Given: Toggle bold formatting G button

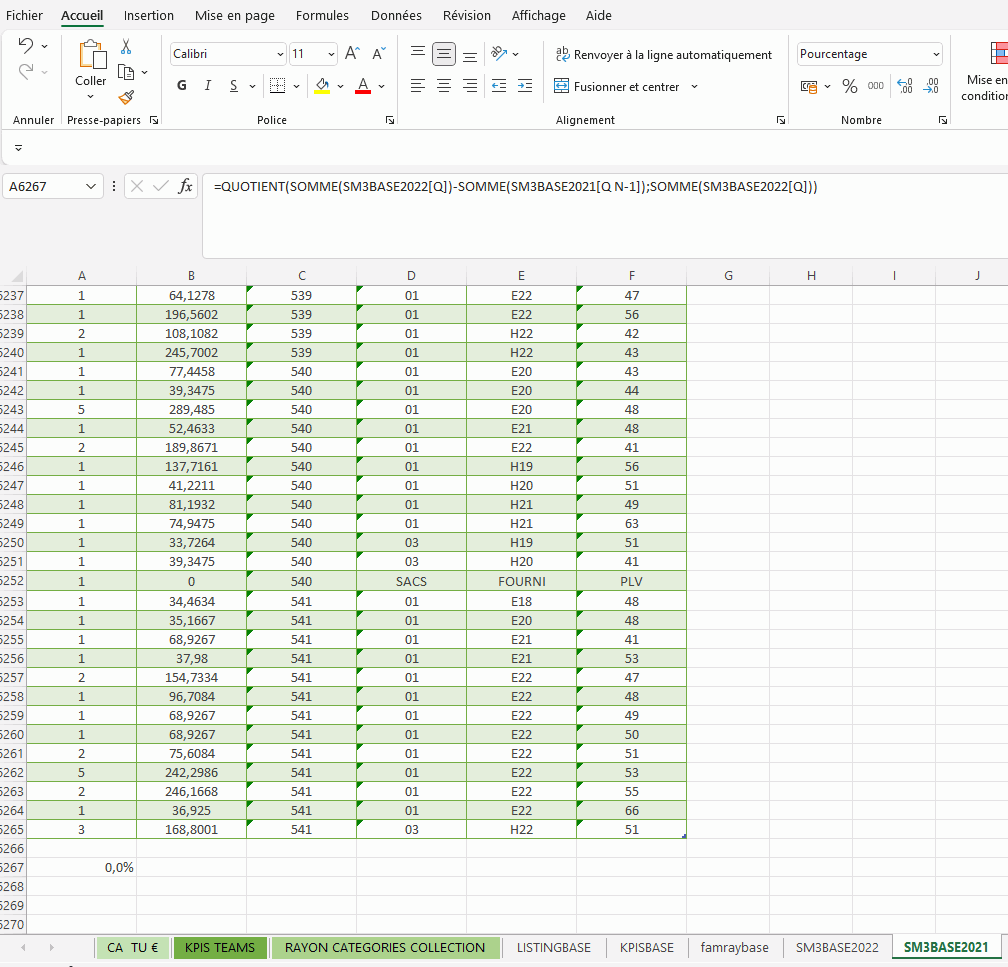Looking at the screenshot, I should (x=182, y=86).
